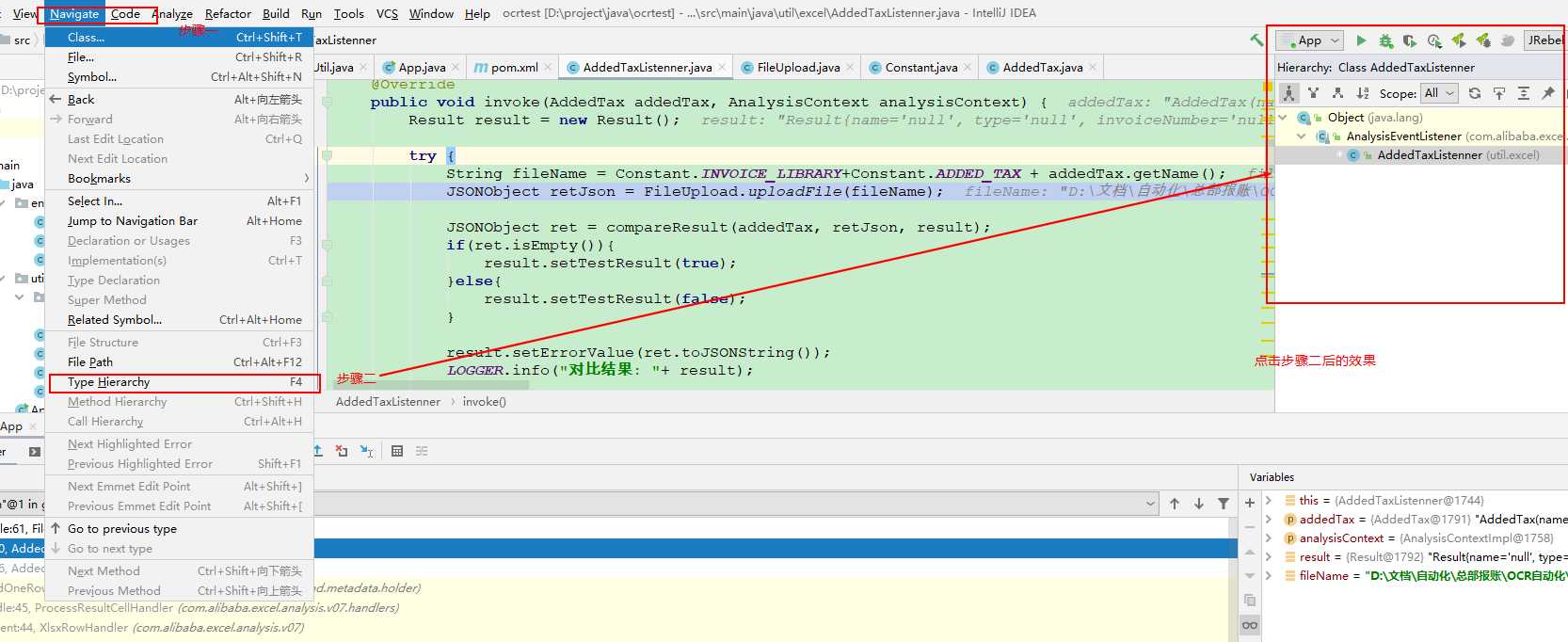
Task: Open the Navigate menu
Action: tap(74, 14)
